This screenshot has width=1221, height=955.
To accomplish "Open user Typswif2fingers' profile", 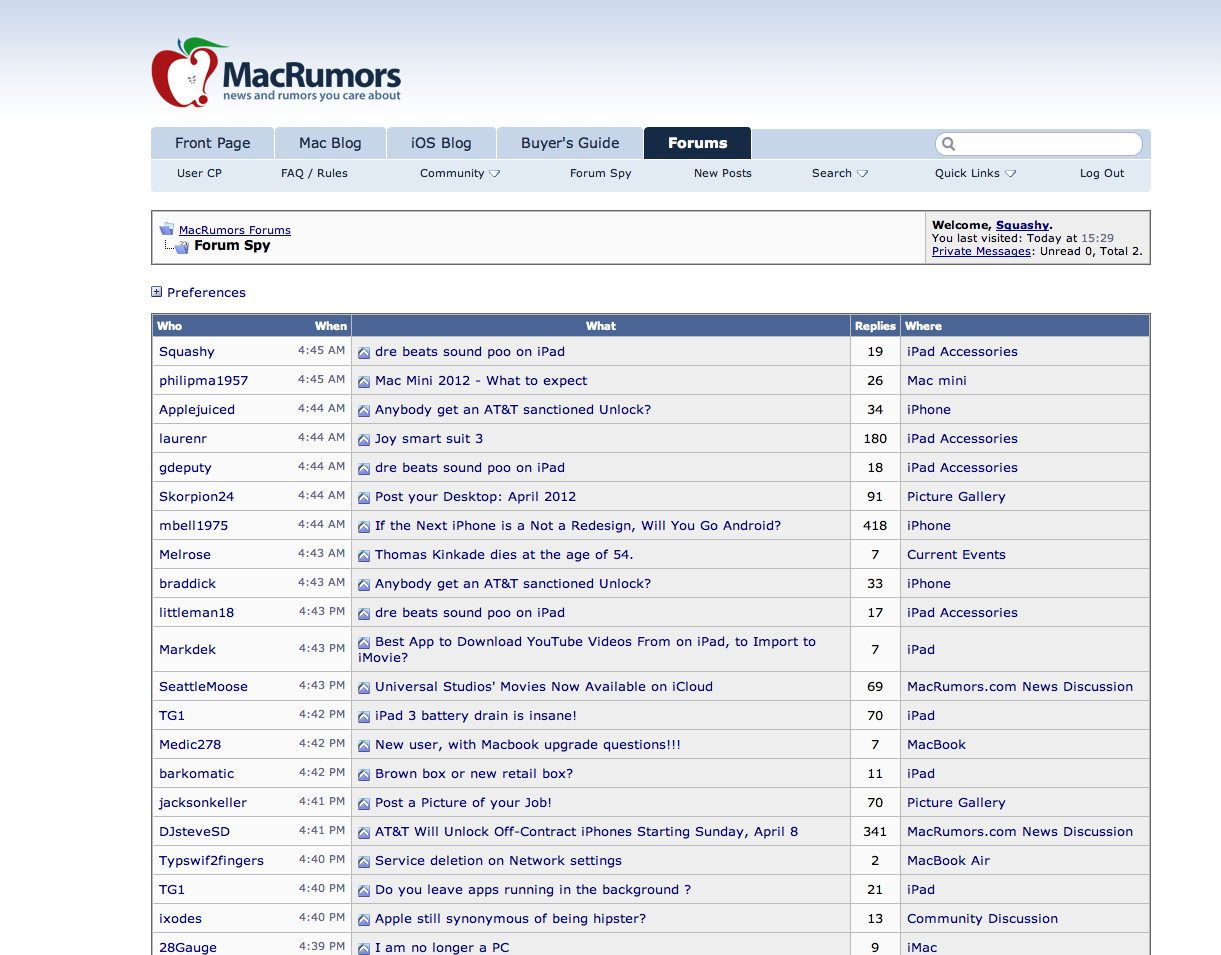I will pos(211,861).
